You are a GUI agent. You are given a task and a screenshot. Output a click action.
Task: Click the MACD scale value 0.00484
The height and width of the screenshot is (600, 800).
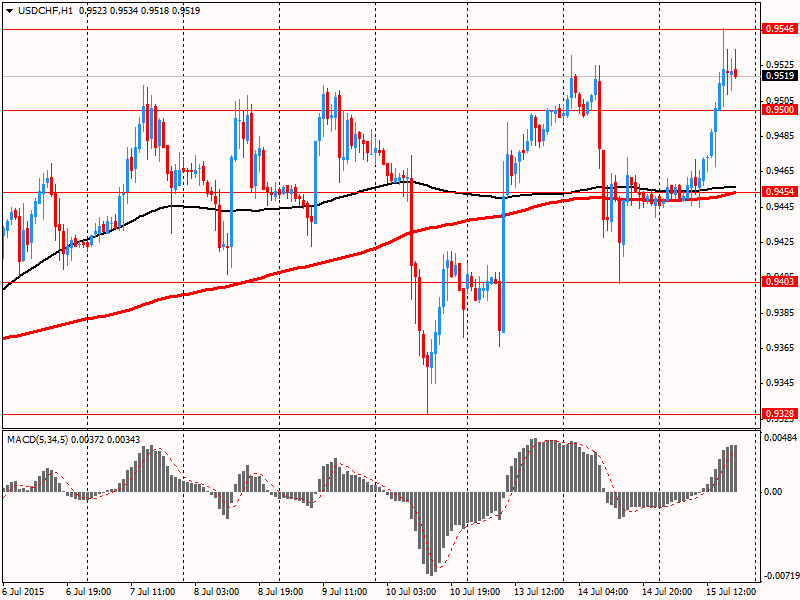click(781, 438)
